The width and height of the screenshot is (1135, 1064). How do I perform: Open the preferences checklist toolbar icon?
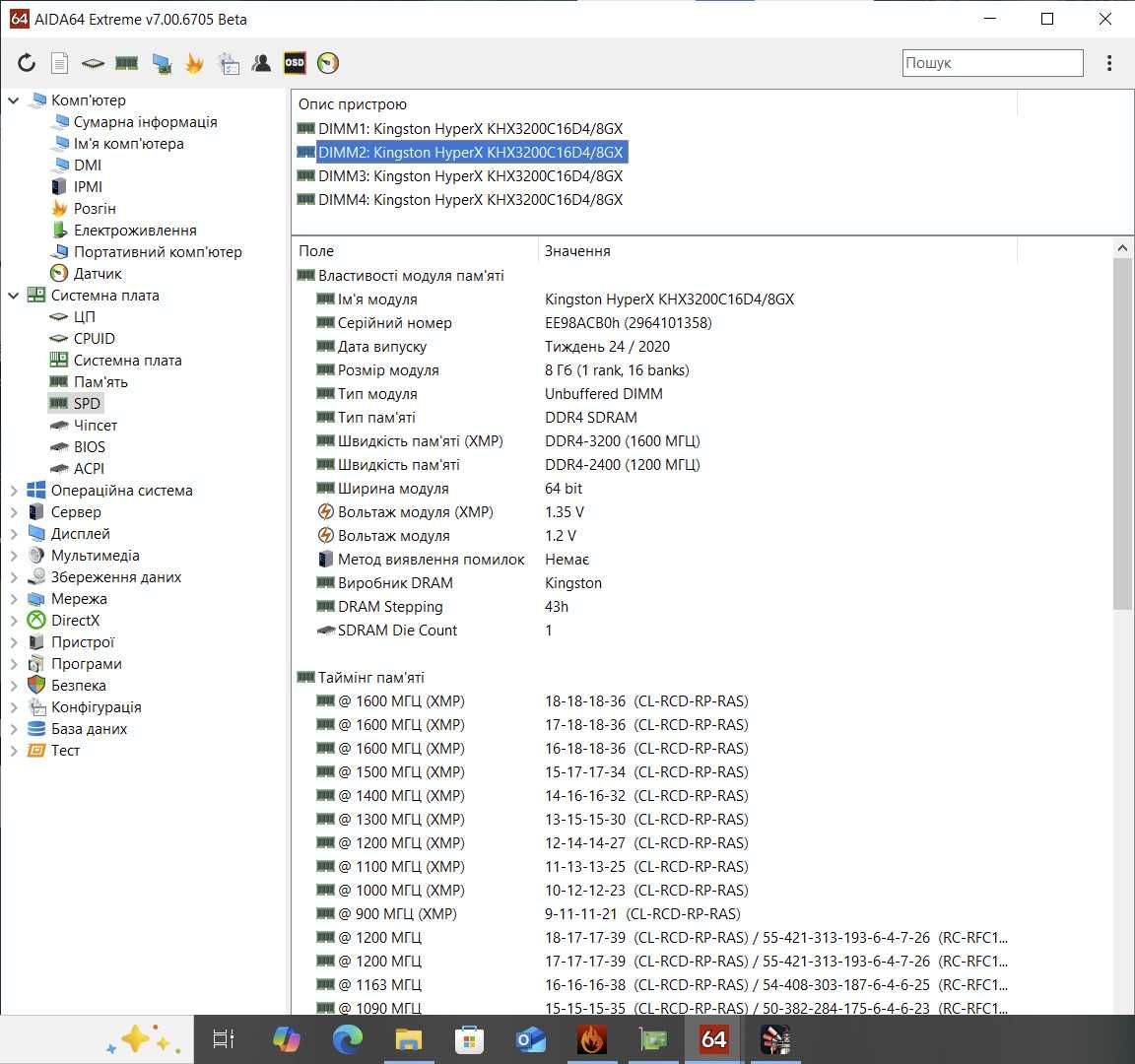[x=229, y=64]
